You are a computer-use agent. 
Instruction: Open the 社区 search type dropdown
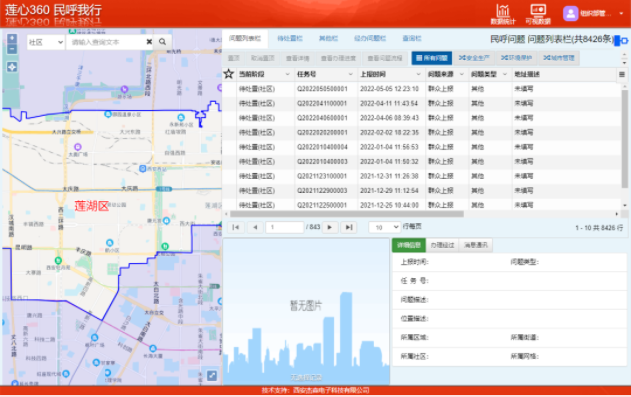pos(45,42)
